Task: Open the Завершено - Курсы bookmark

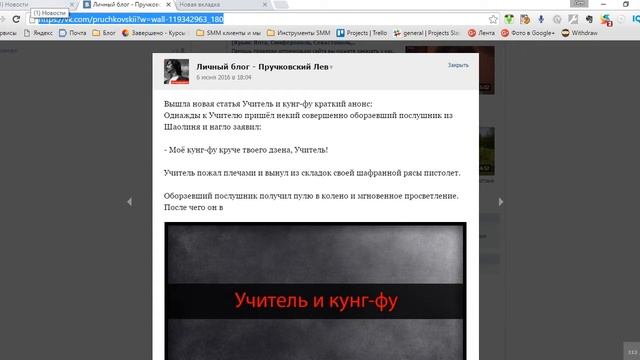Action: (x=154, y=33)
